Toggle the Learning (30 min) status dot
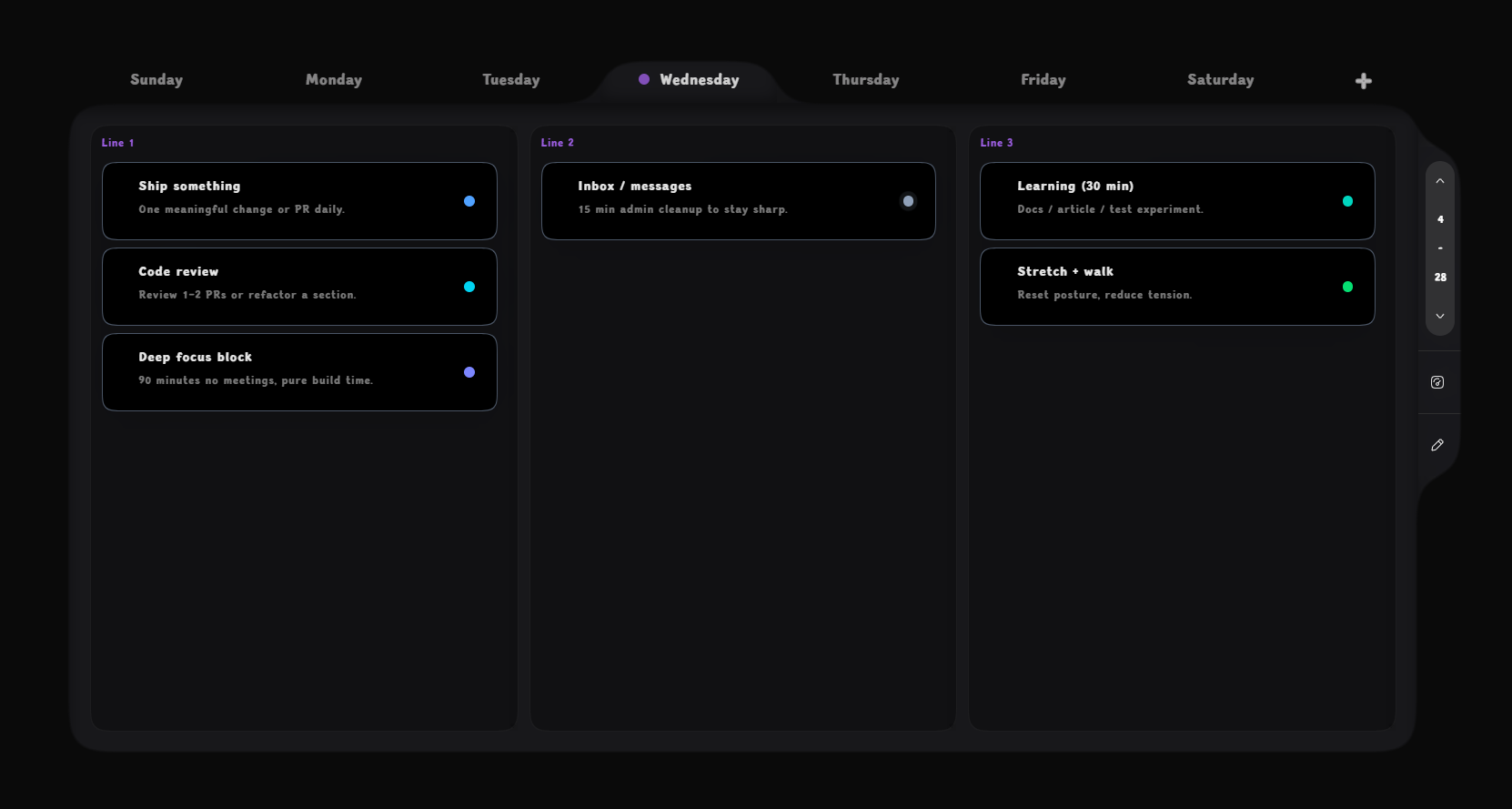Viewport: 1512px width, 809px height. click(1347, 201)
